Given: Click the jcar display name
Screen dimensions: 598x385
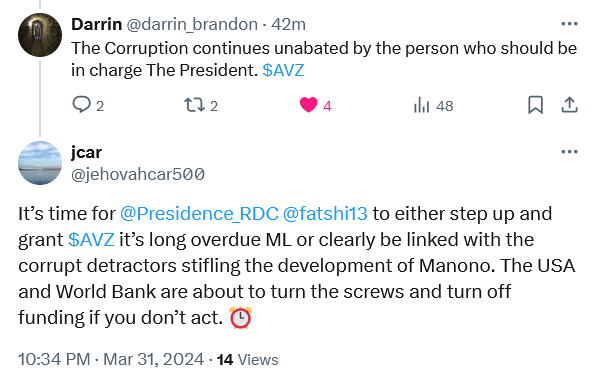Looking at the screenshot, I should tap(87, 153).
